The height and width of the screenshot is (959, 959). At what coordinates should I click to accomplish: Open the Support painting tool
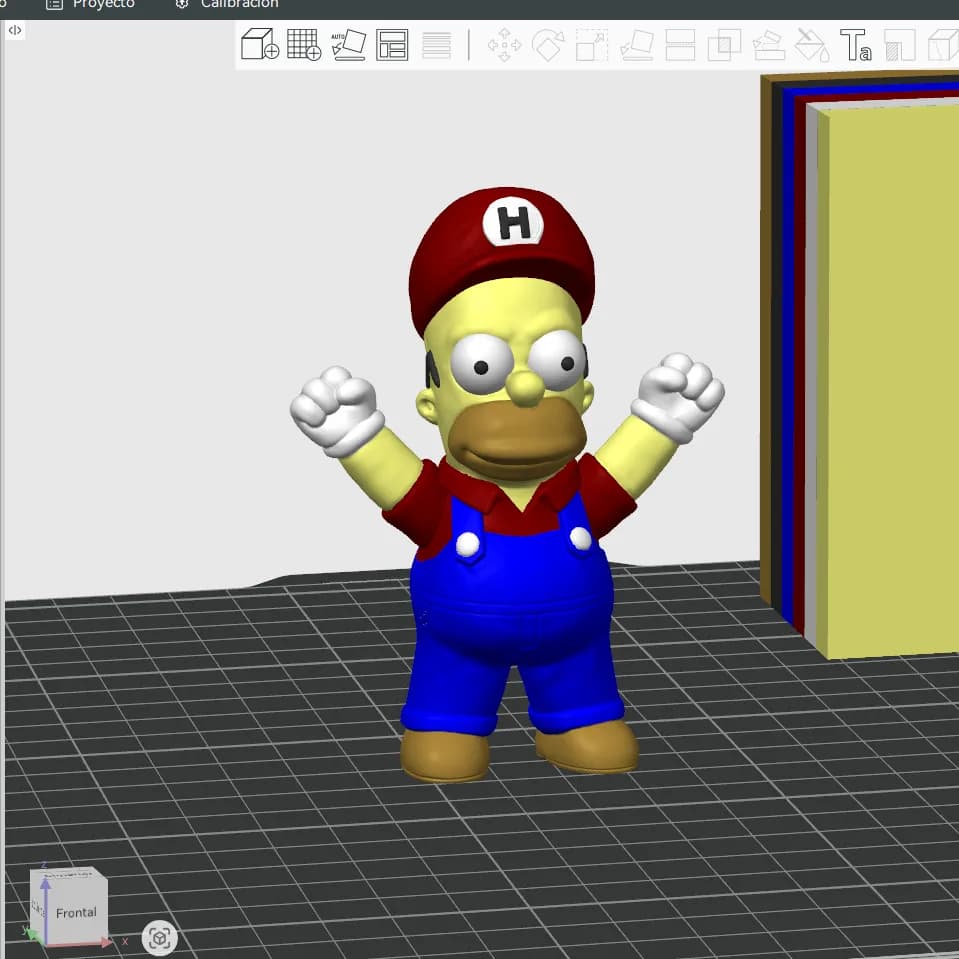point(769,45)
